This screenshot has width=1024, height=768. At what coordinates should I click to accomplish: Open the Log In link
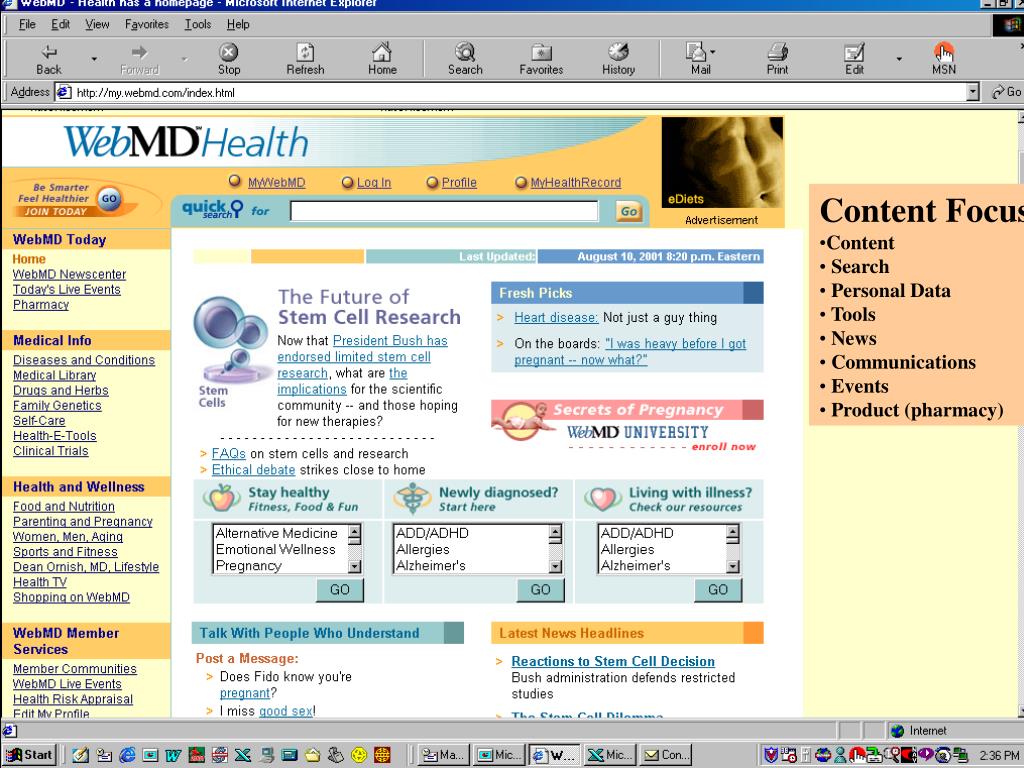point(374,183)
